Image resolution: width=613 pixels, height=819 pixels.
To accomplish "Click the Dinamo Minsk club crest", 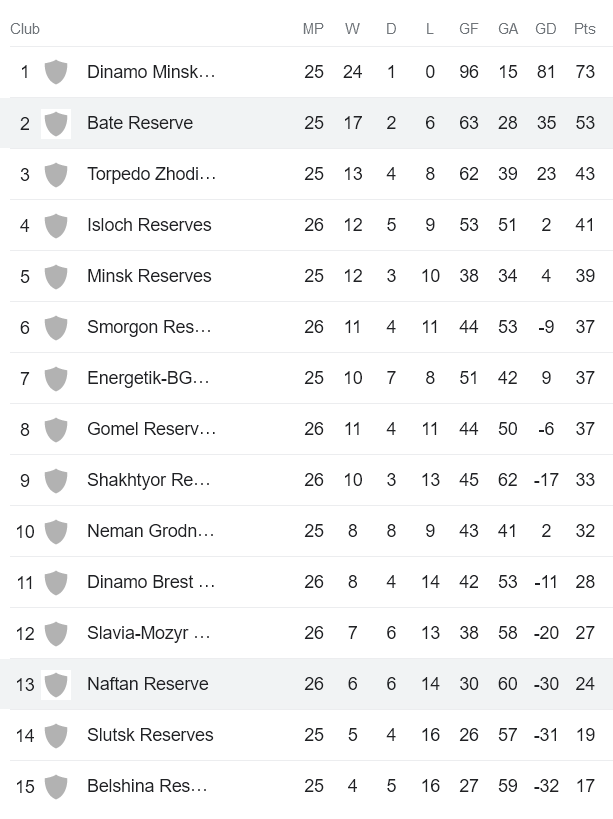I will 56,71.
